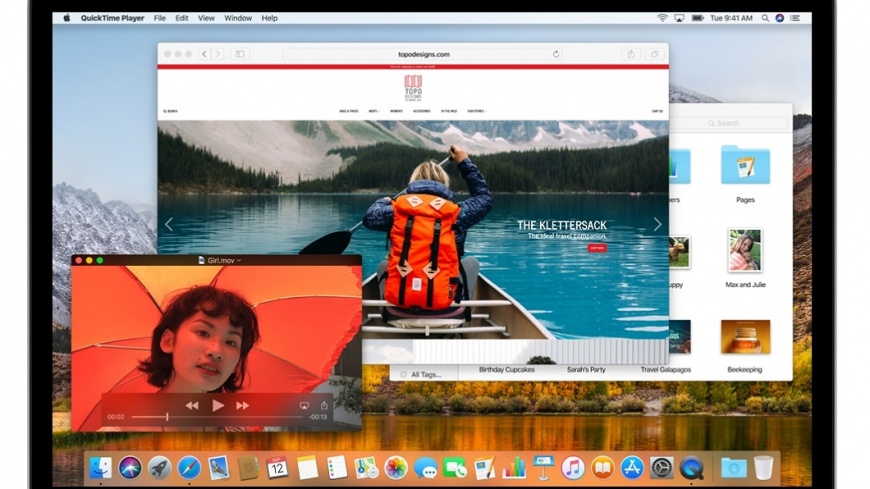Click the battery status icon
The image size is (870, 489).
click(697, 18)
